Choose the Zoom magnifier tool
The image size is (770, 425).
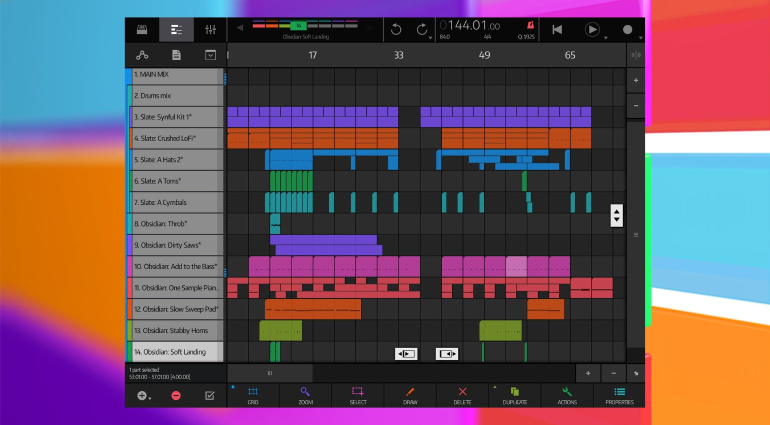(305, 395)
